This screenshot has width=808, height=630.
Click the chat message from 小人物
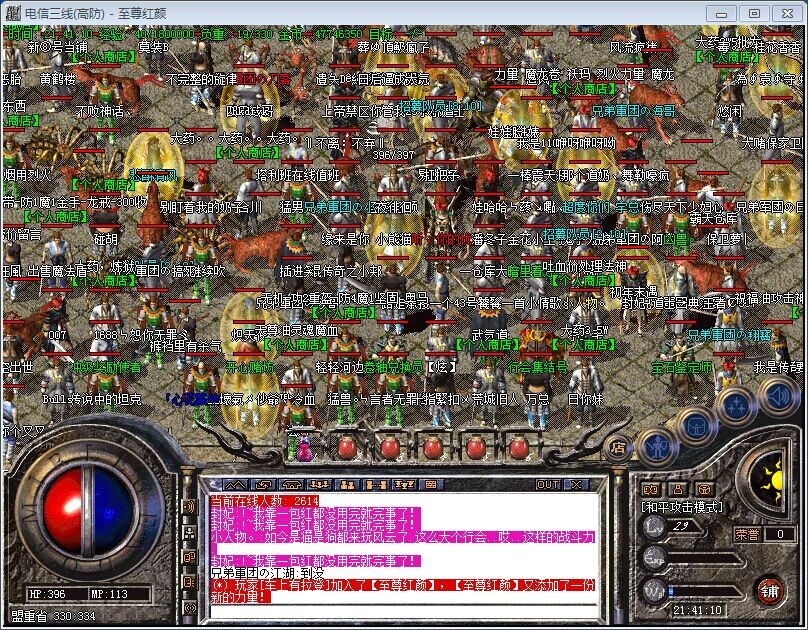pyautogui.click(x=403, y=543)
